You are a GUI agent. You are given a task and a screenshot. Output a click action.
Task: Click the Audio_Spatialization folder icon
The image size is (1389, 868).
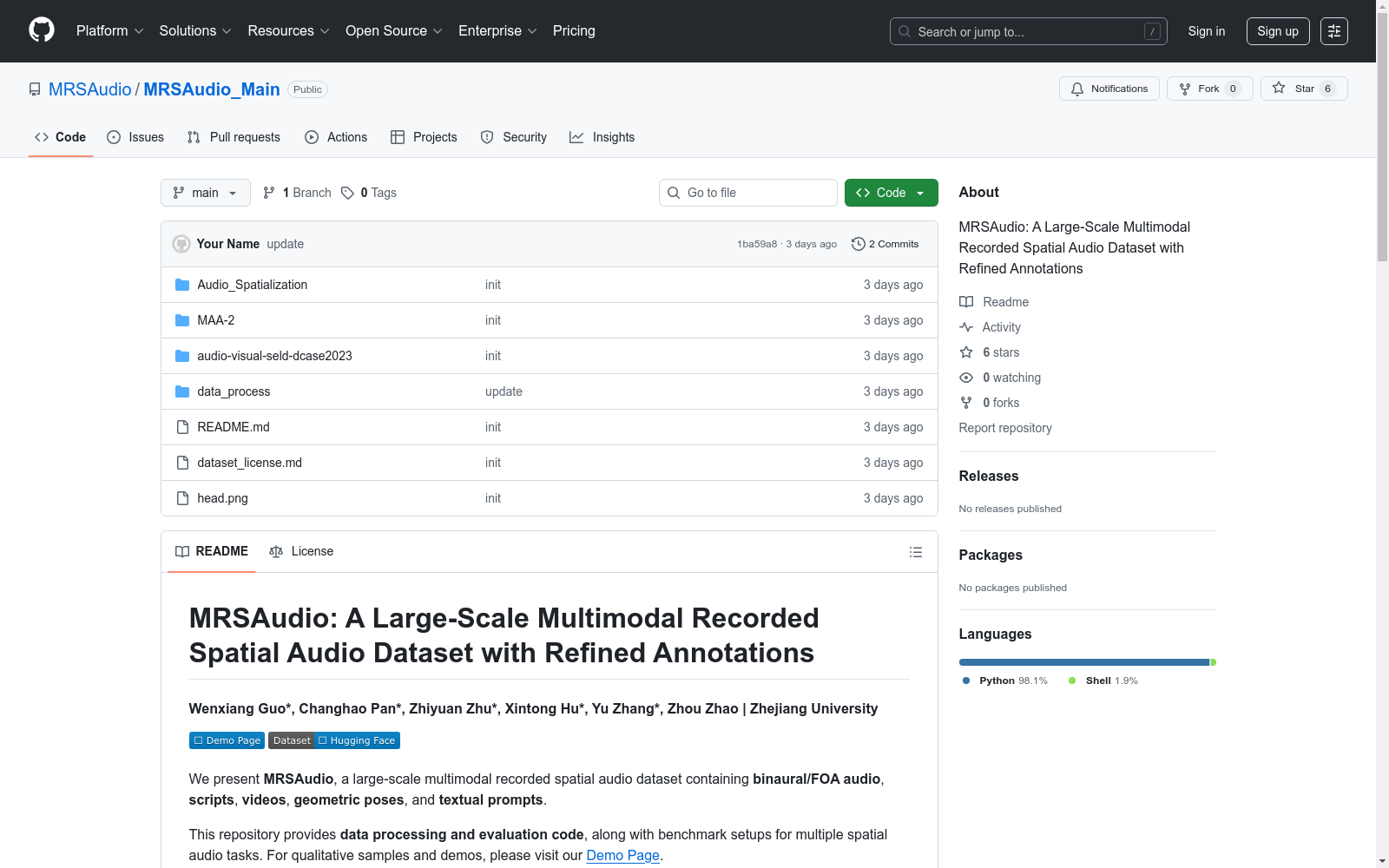click(182, 285)
